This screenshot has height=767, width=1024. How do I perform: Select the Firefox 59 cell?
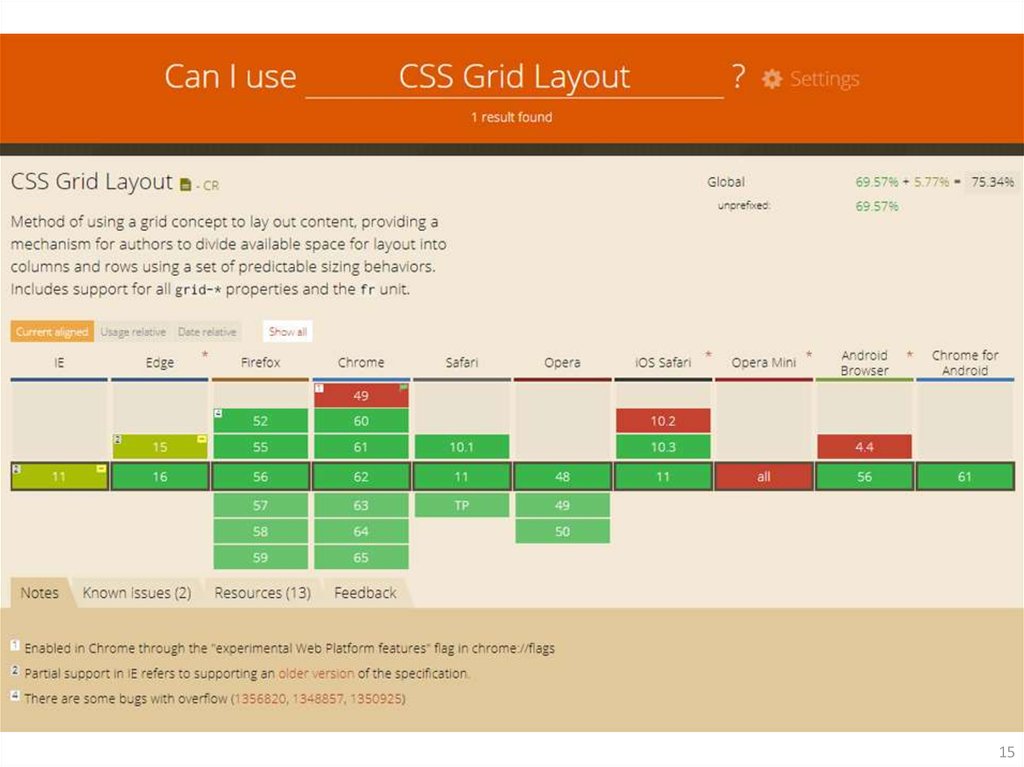(x=261, y=557)
